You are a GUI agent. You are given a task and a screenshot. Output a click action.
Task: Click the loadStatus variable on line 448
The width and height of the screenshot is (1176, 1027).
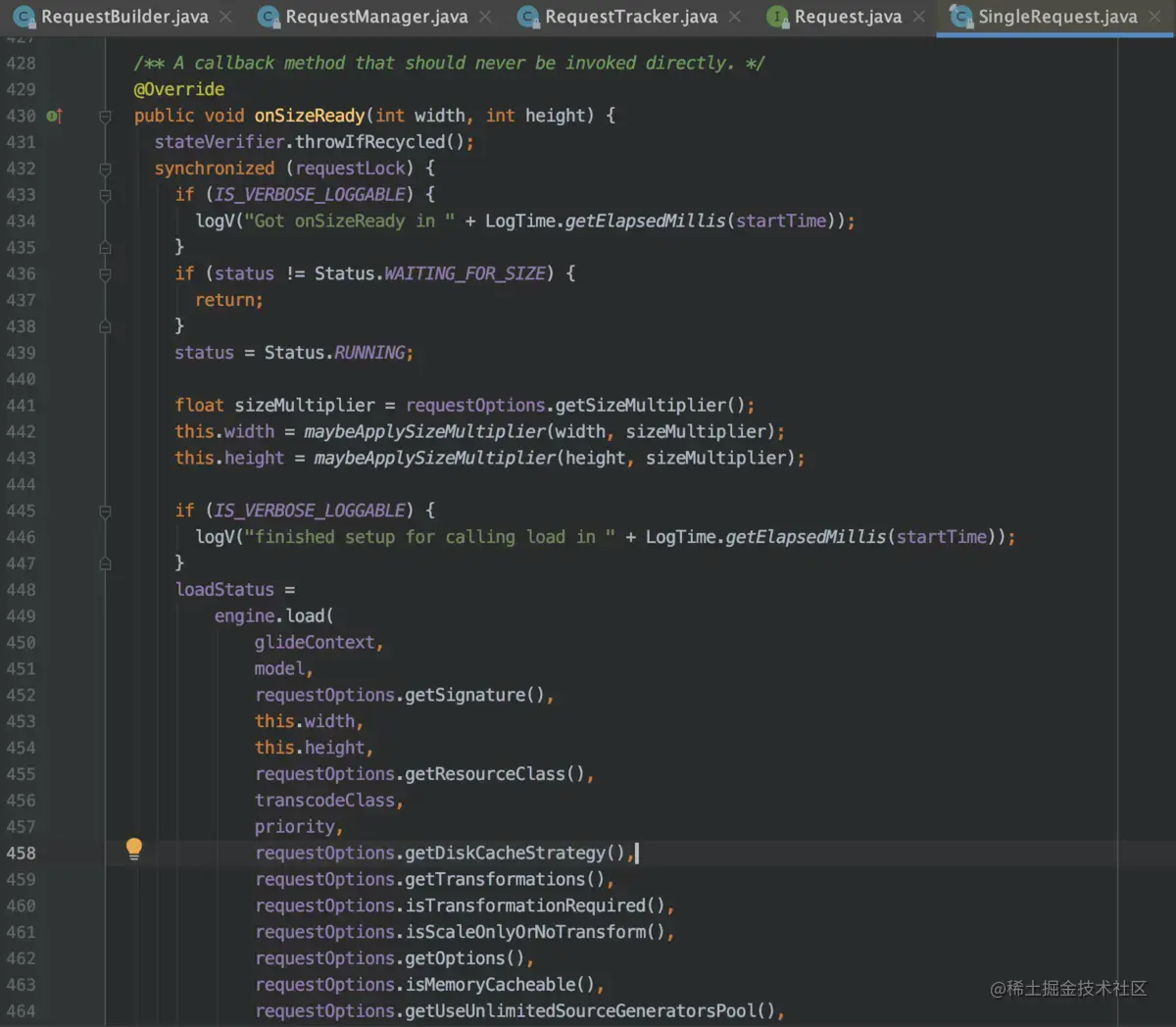click(224, 590)
